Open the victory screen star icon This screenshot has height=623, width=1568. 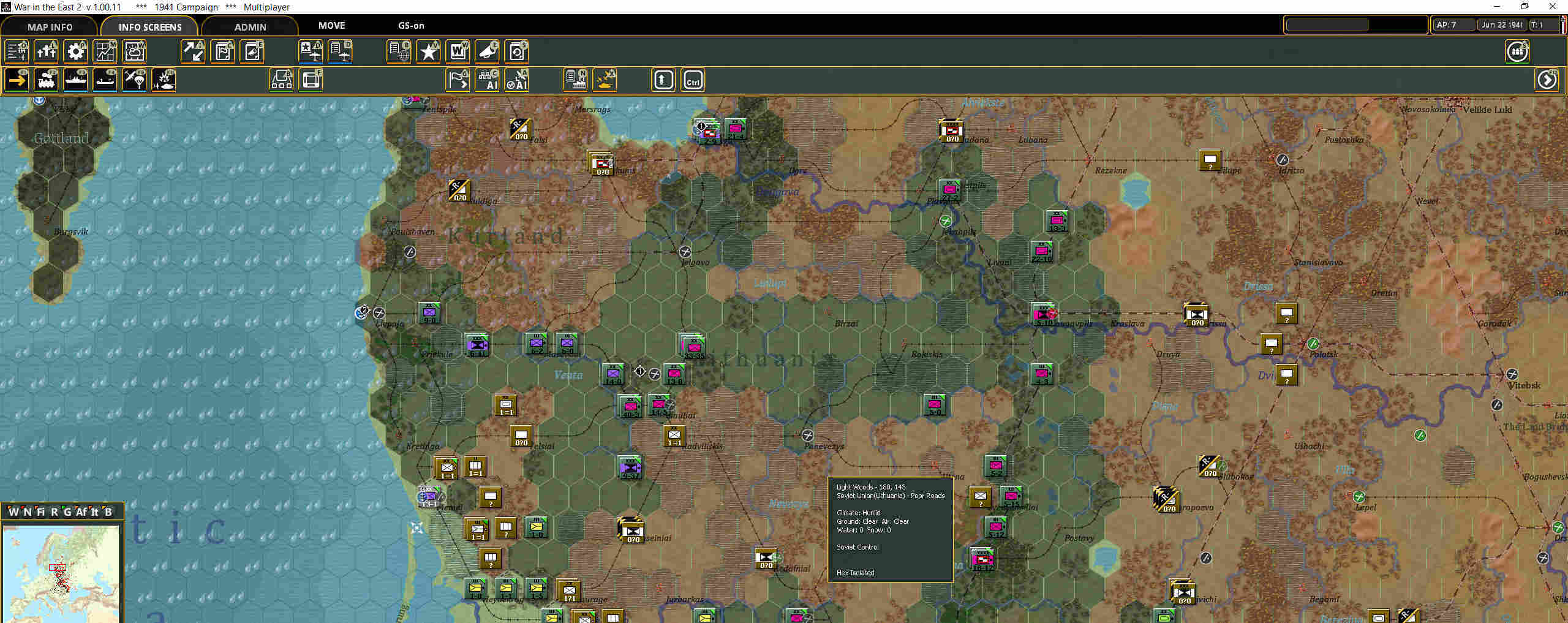pyautogui.click(x=429, y=51)
